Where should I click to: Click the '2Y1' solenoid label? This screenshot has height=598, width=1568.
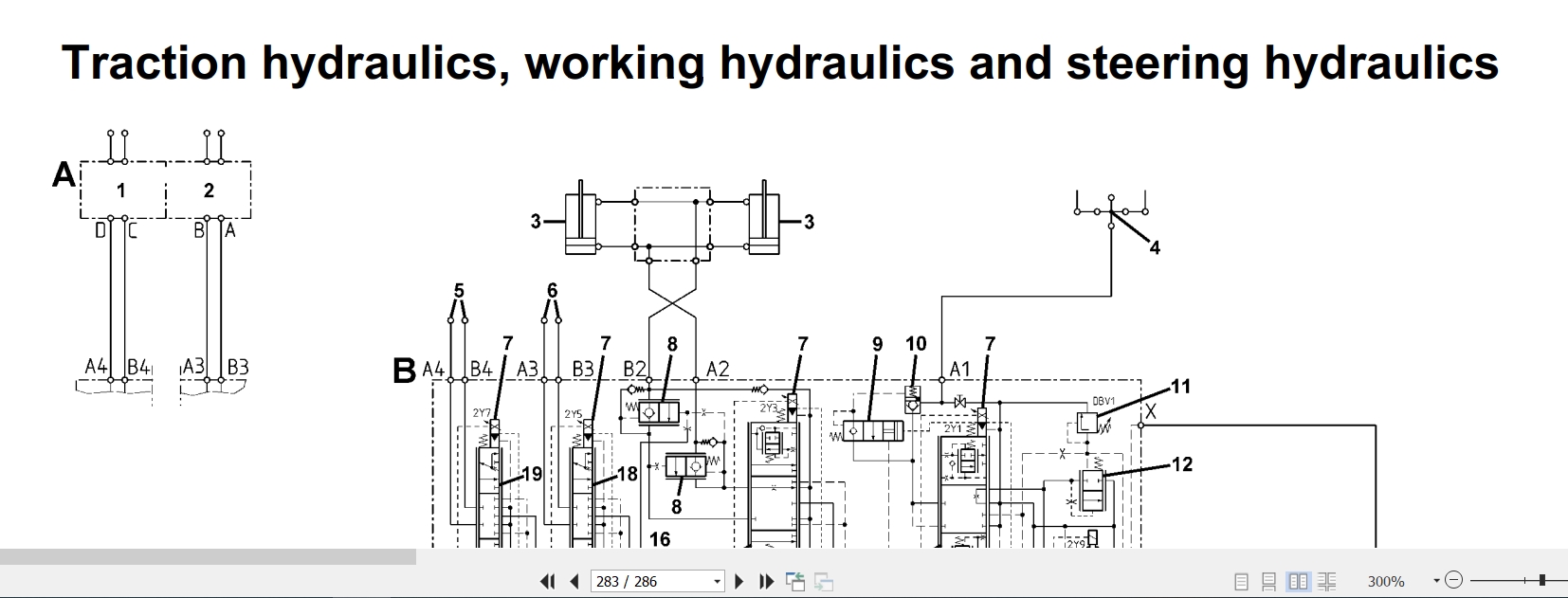coord(953,428)
